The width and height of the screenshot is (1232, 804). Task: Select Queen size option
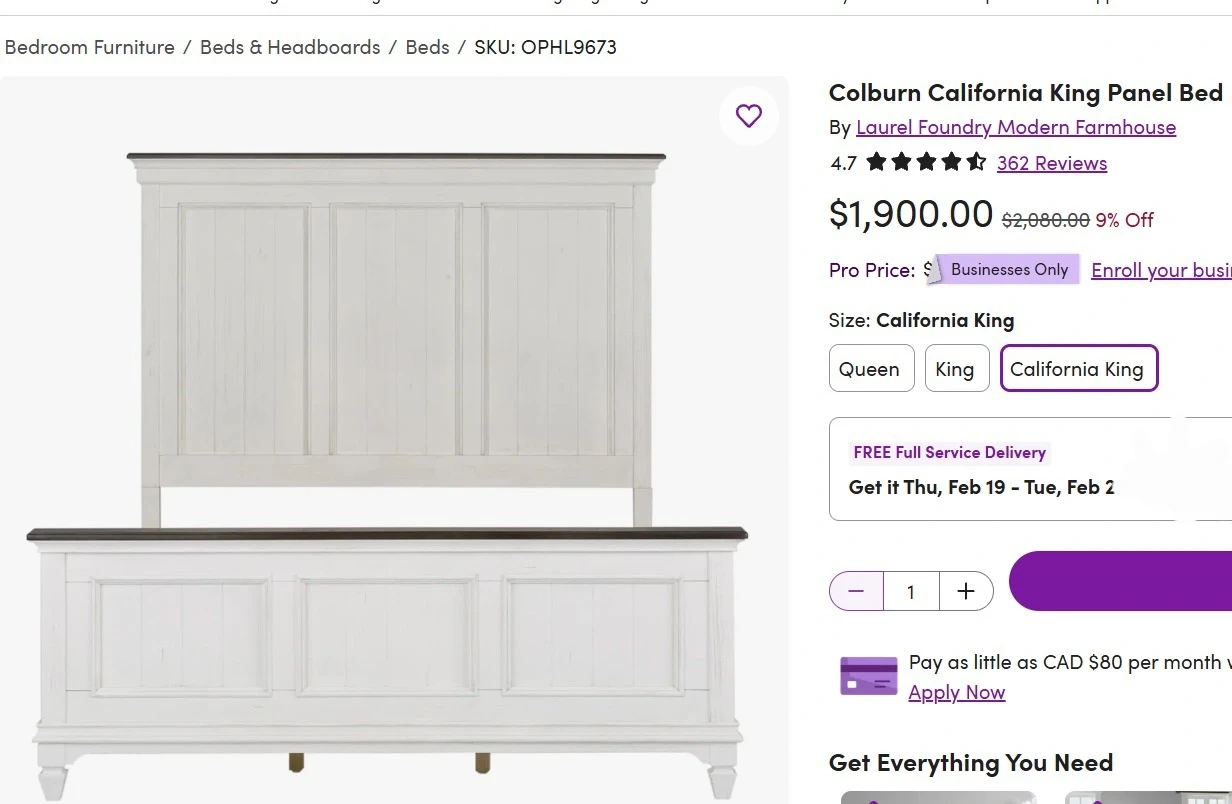click(x=871, y=369)
